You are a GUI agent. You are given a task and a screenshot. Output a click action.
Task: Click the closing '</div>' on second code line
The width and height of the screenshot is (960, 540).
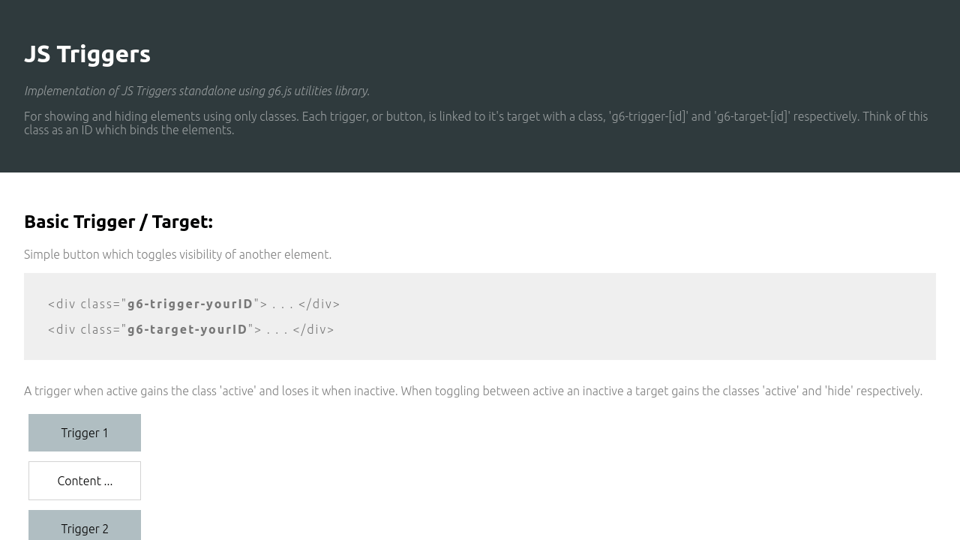click(313, 329)
